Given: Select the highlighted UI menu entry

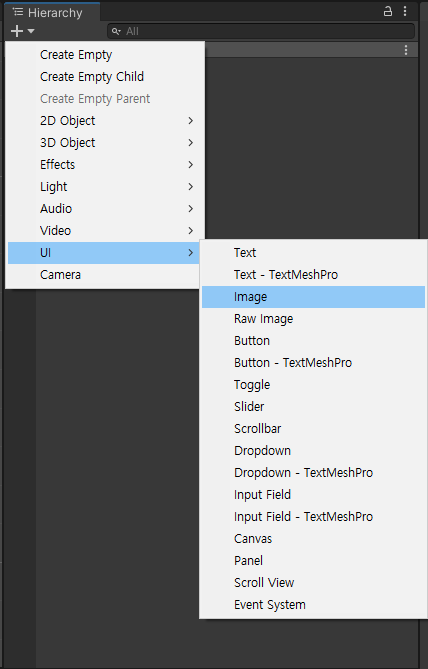Looking at the screenshot, I should pos(104,253).
